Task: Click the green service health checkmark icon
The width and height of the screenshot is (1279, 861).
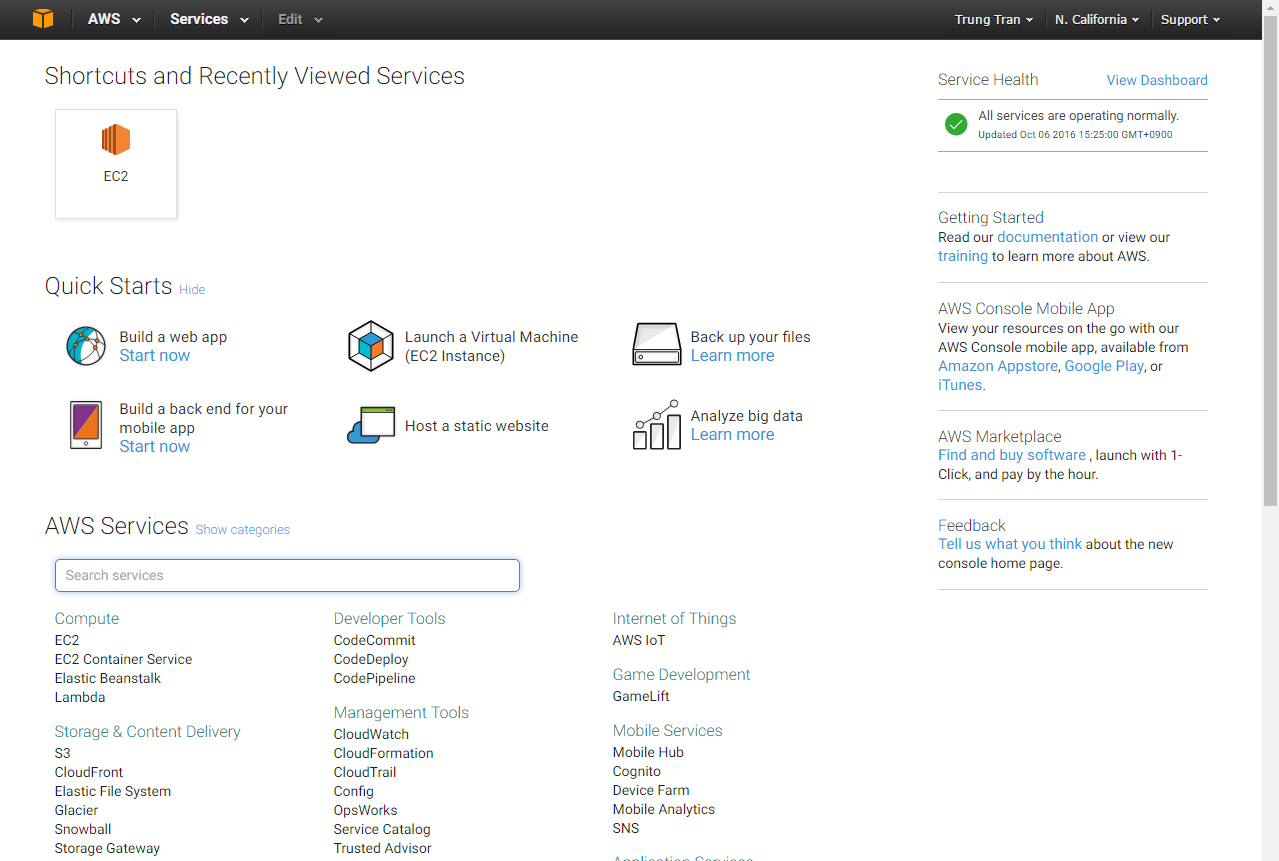Action: [956, 124]
